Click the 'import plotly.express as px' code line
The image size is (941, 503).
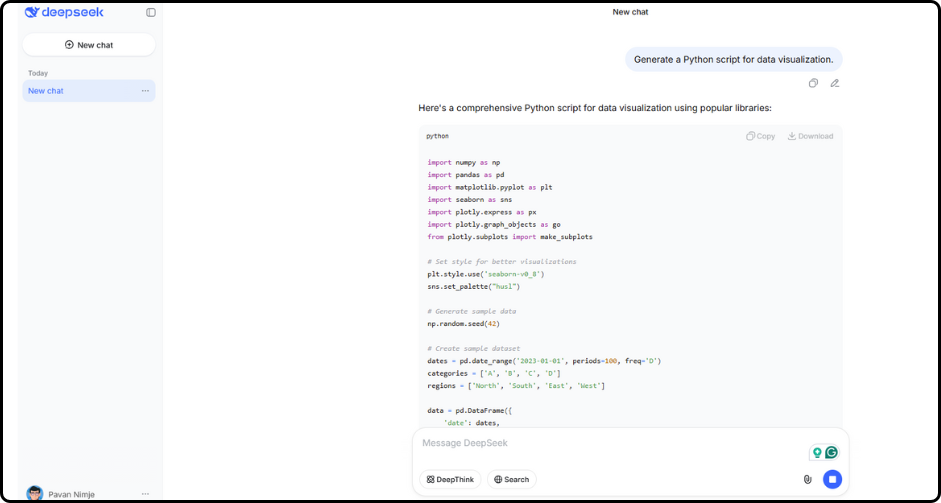(482, 212)
